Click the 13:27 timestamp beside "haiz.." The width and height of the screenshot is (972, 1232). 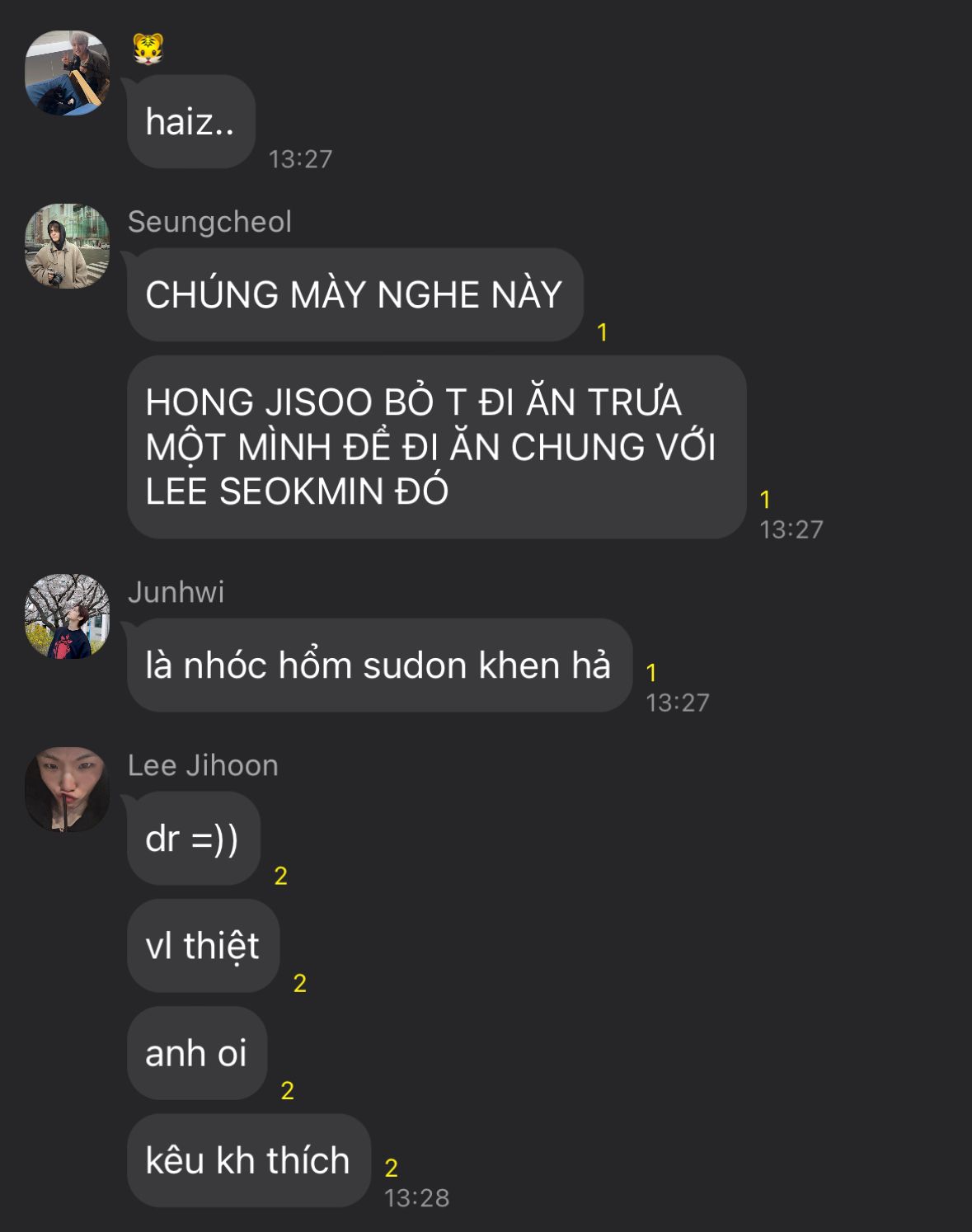pyautogui.click(x=300, y=158)
